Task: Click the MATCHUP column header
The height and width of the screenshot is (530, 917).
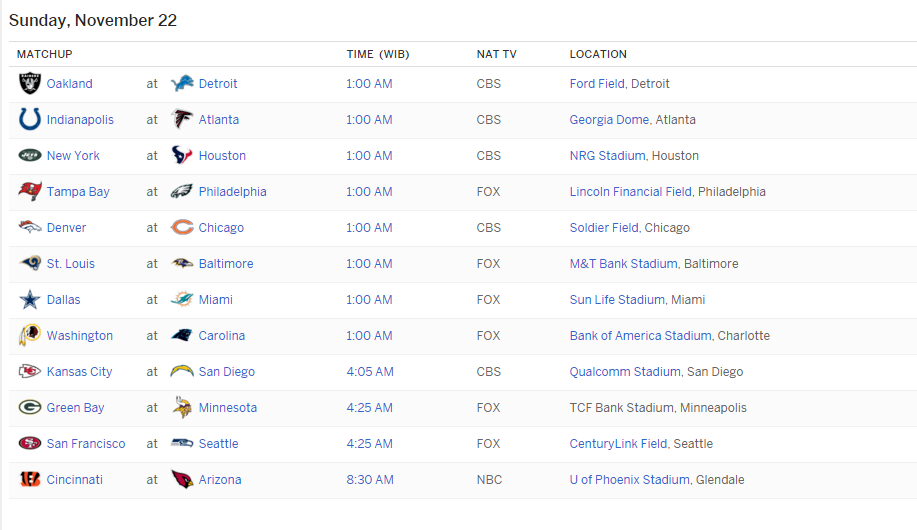Action: 45,54
